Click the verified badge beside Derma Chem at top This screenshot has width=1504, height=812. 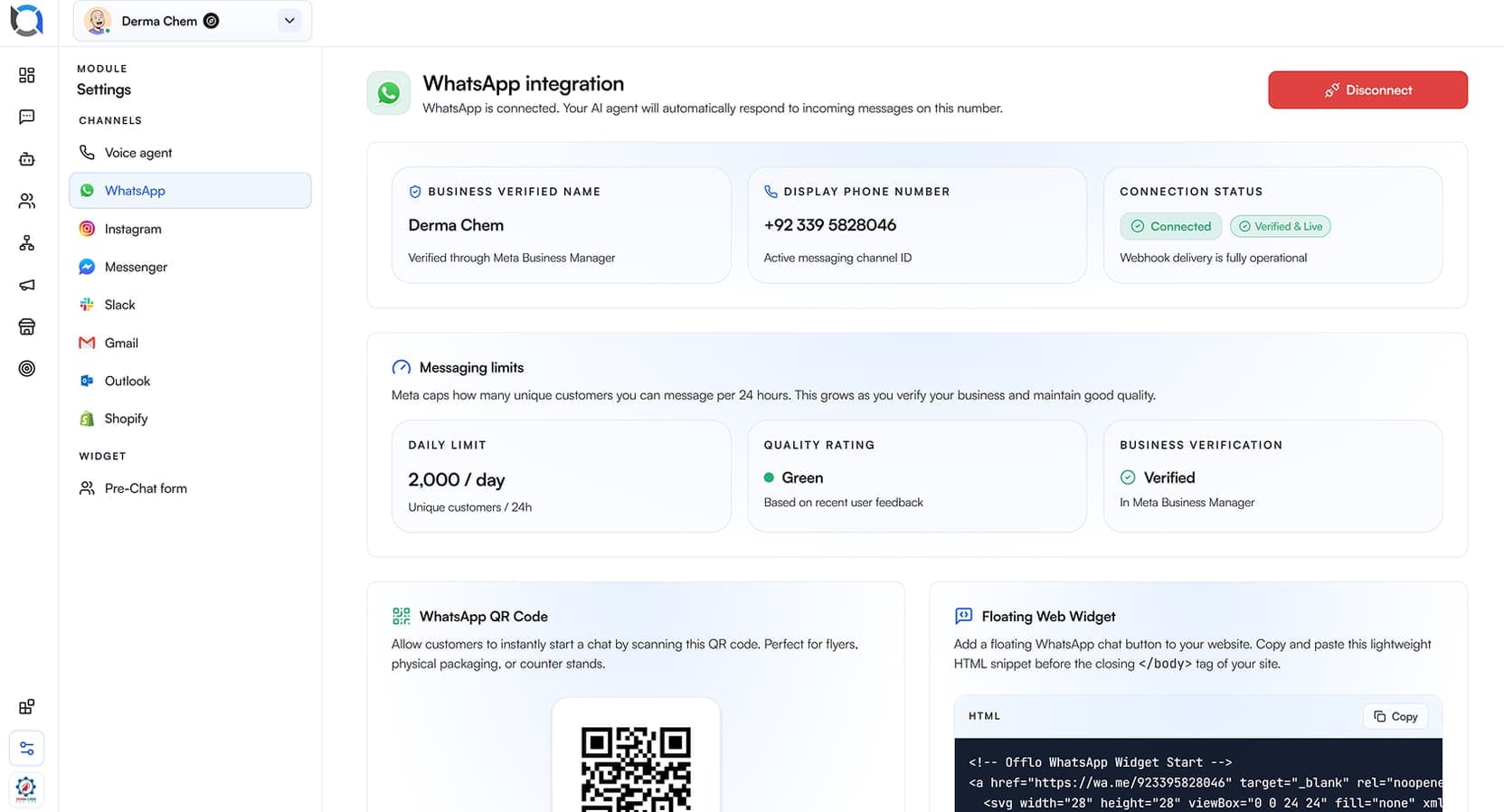point(212,21)
